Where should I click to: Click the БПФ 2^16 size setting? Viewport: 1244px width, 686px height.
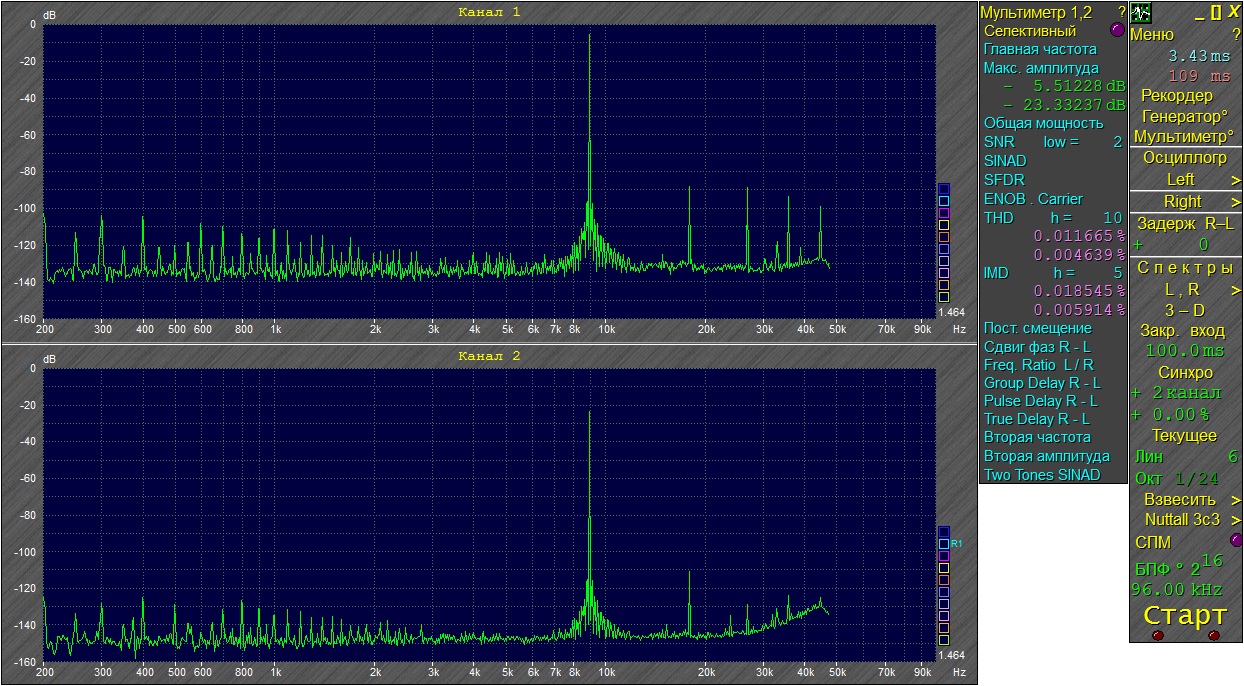click(x=1178, y=565)
